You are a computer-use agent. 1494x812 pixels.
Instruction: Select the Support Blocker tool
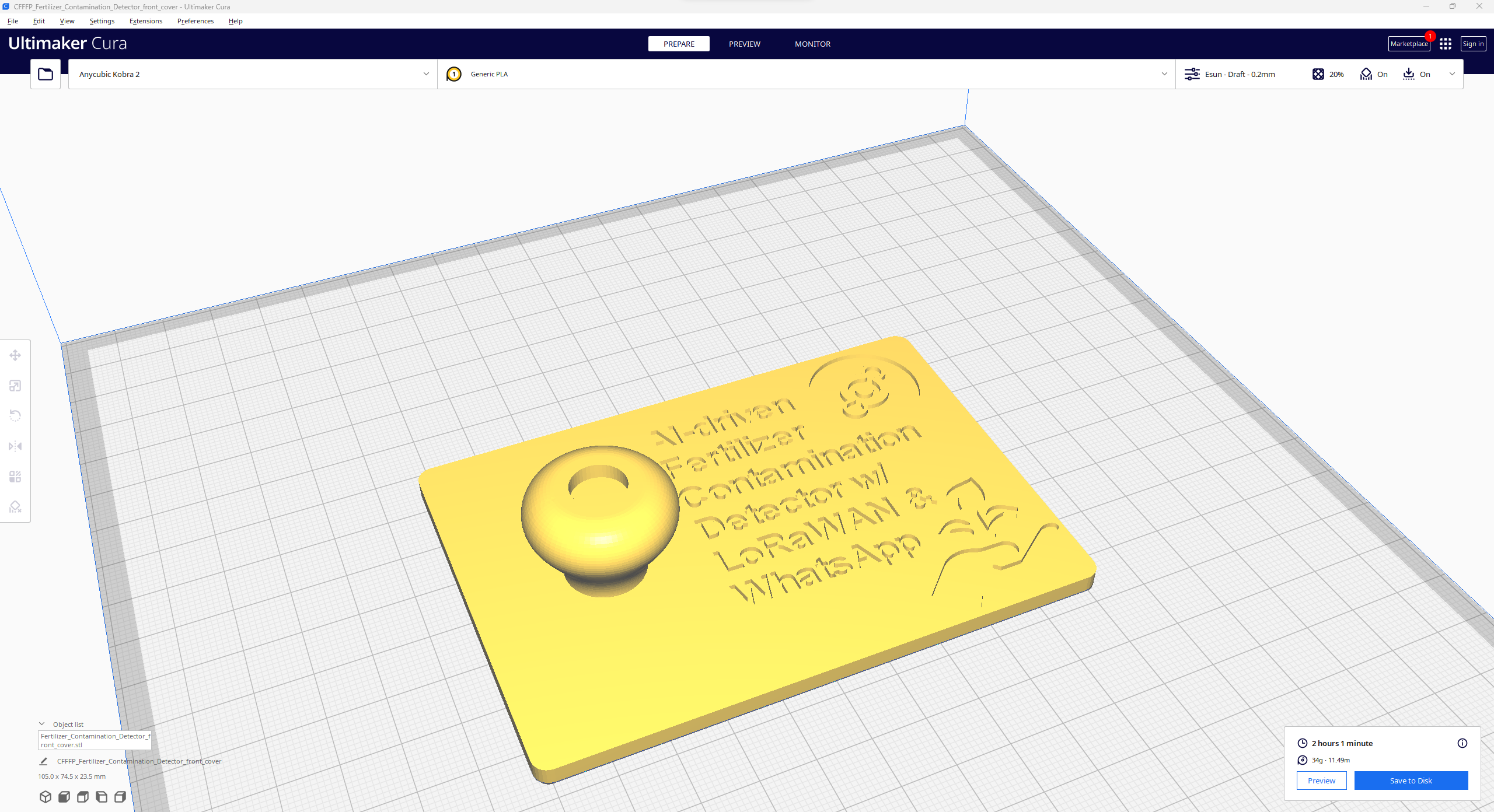pos(15,507)
